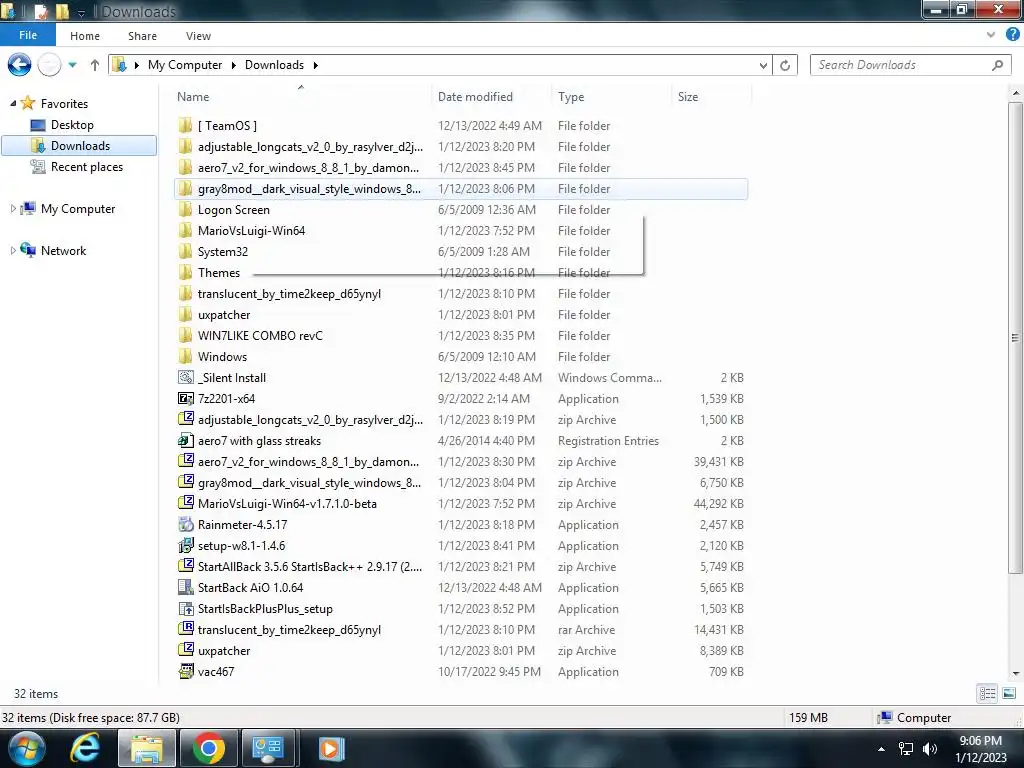Click My Computer in the address bar

[x=185, y=65]
